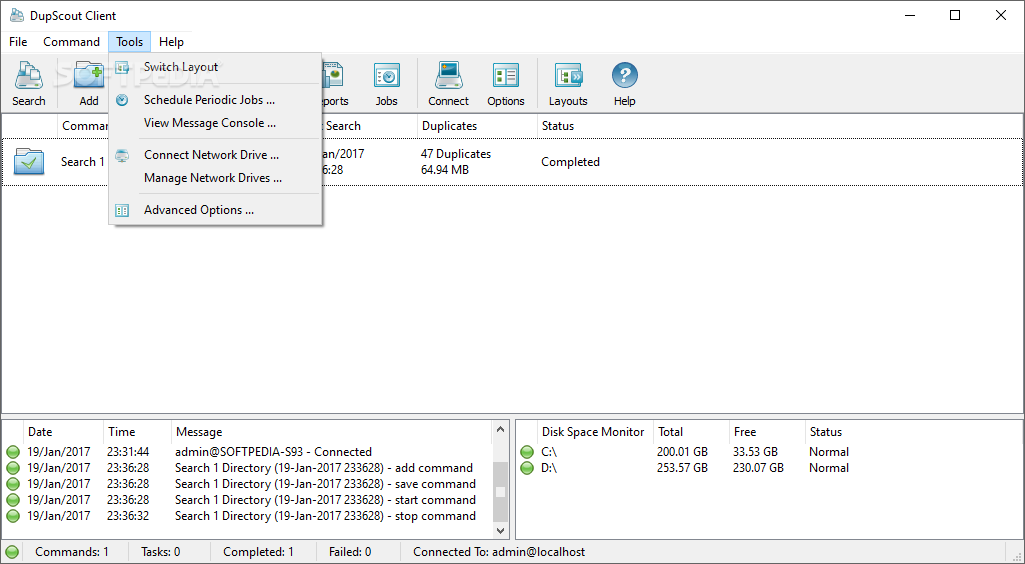Click green icon of the Connected message
The width and height of the screenshot is (1025, 564).
[x=12, y=452]
